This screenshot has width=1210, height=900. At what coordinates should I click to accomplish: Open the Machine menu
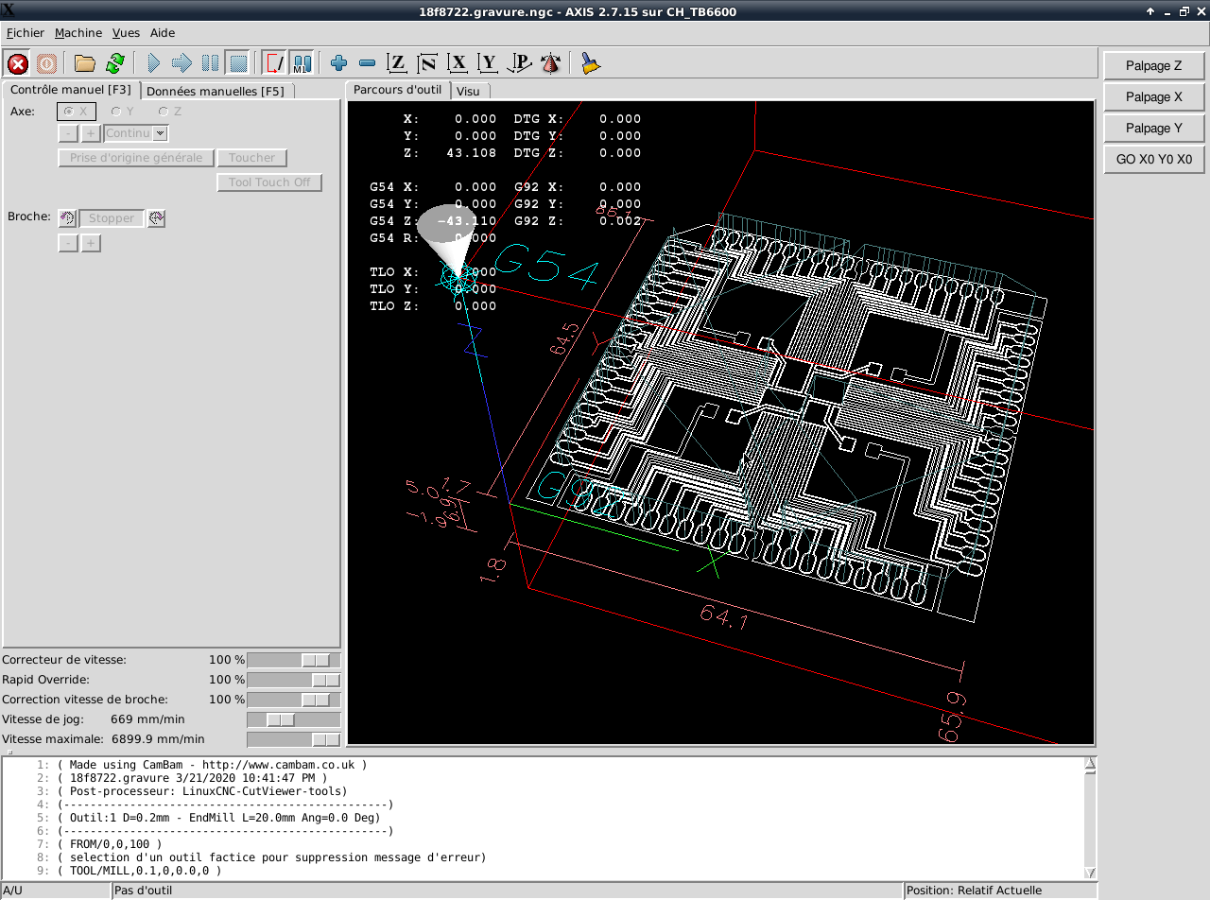(x=78, y=33)
